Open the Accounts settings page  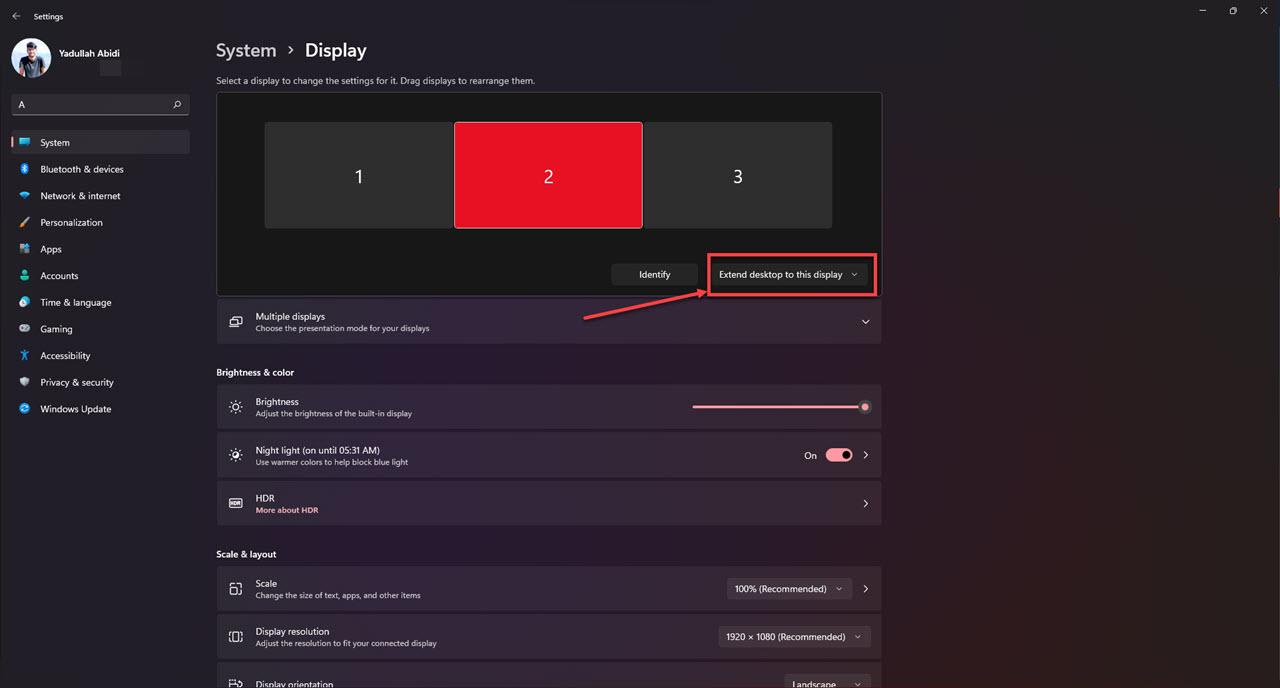tap(100, 275)
